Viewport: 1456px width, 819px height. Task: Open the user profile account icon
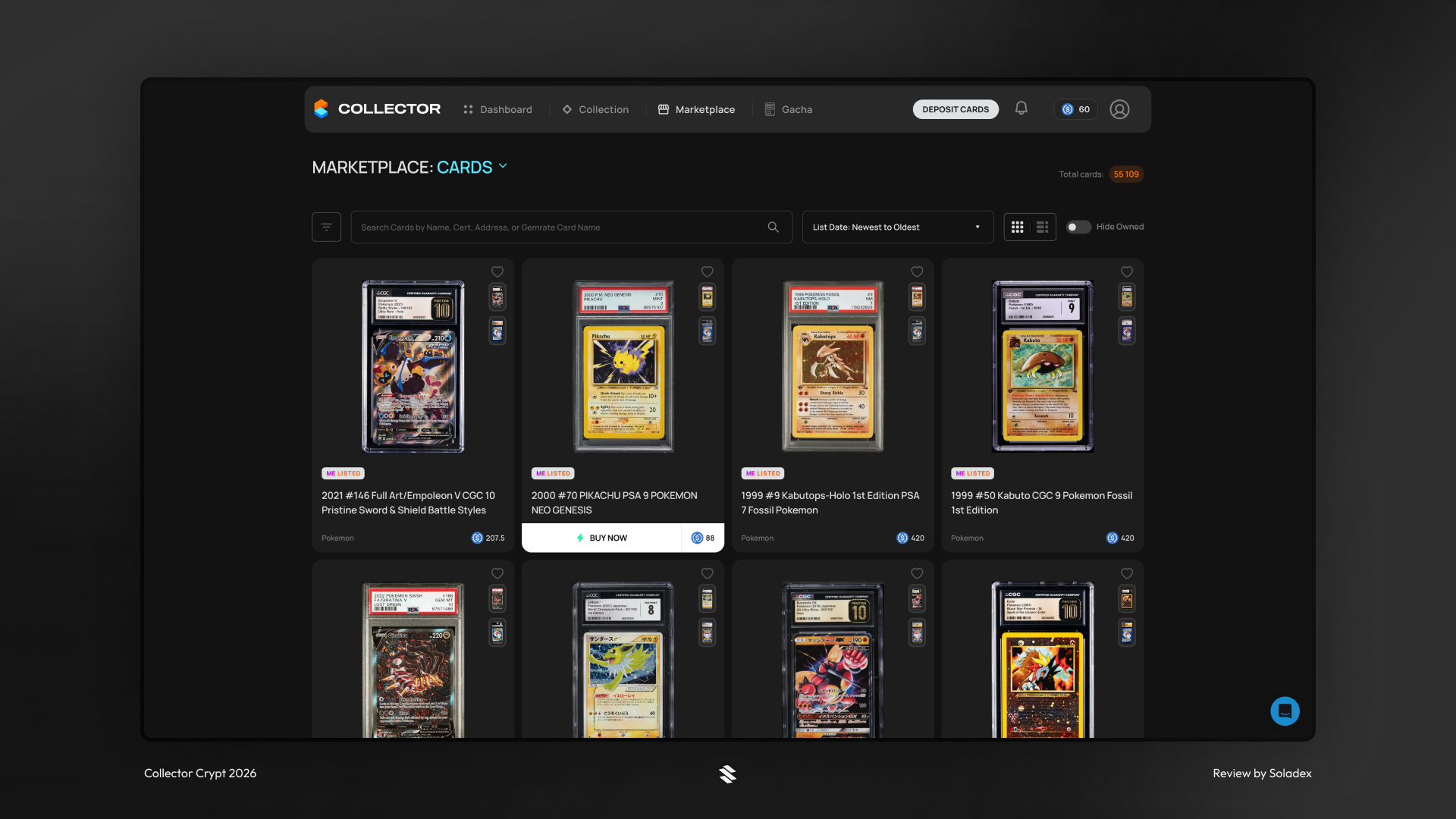tap(1120, 109)
